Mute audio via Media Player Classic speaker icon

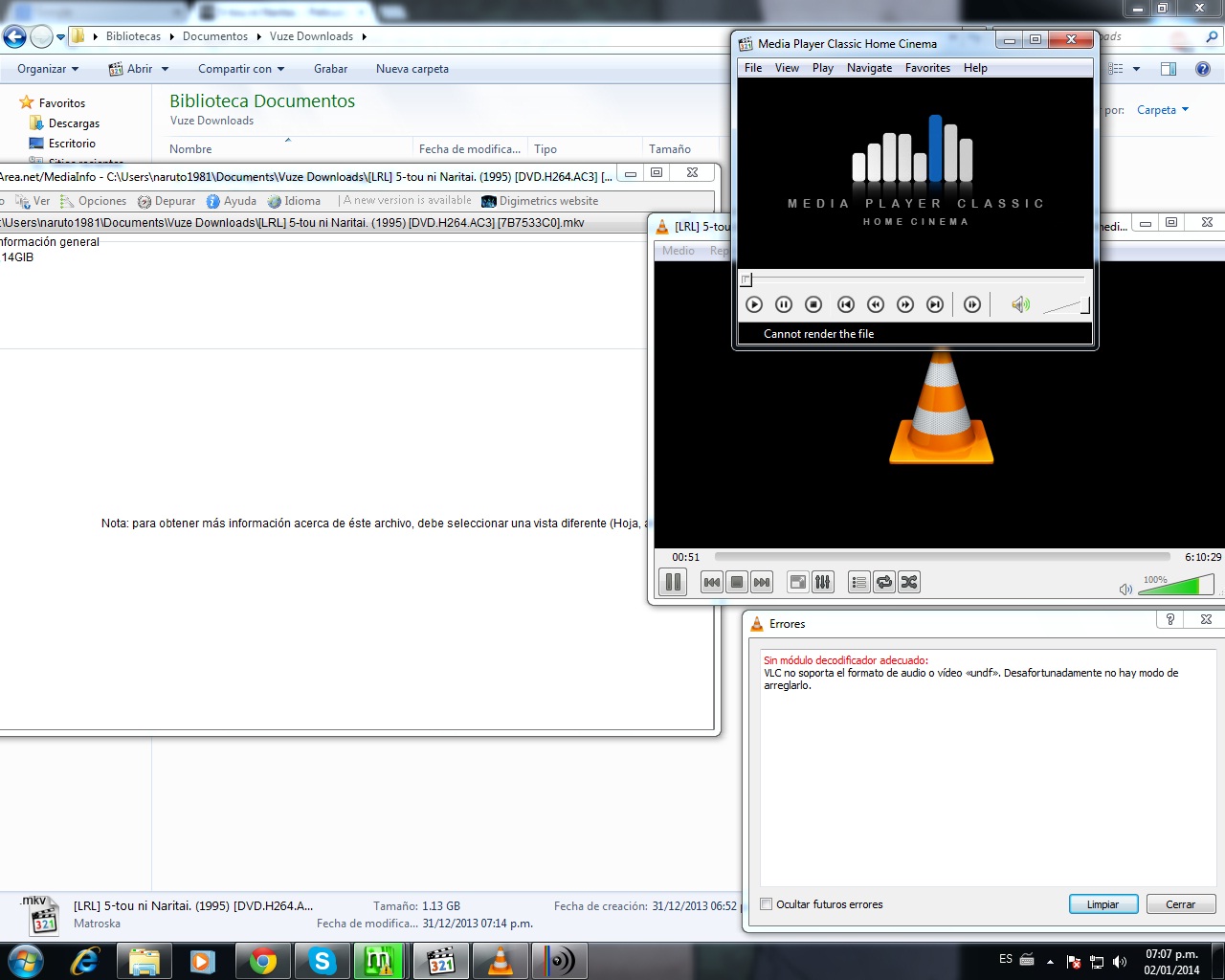(x=1020, y=304)
